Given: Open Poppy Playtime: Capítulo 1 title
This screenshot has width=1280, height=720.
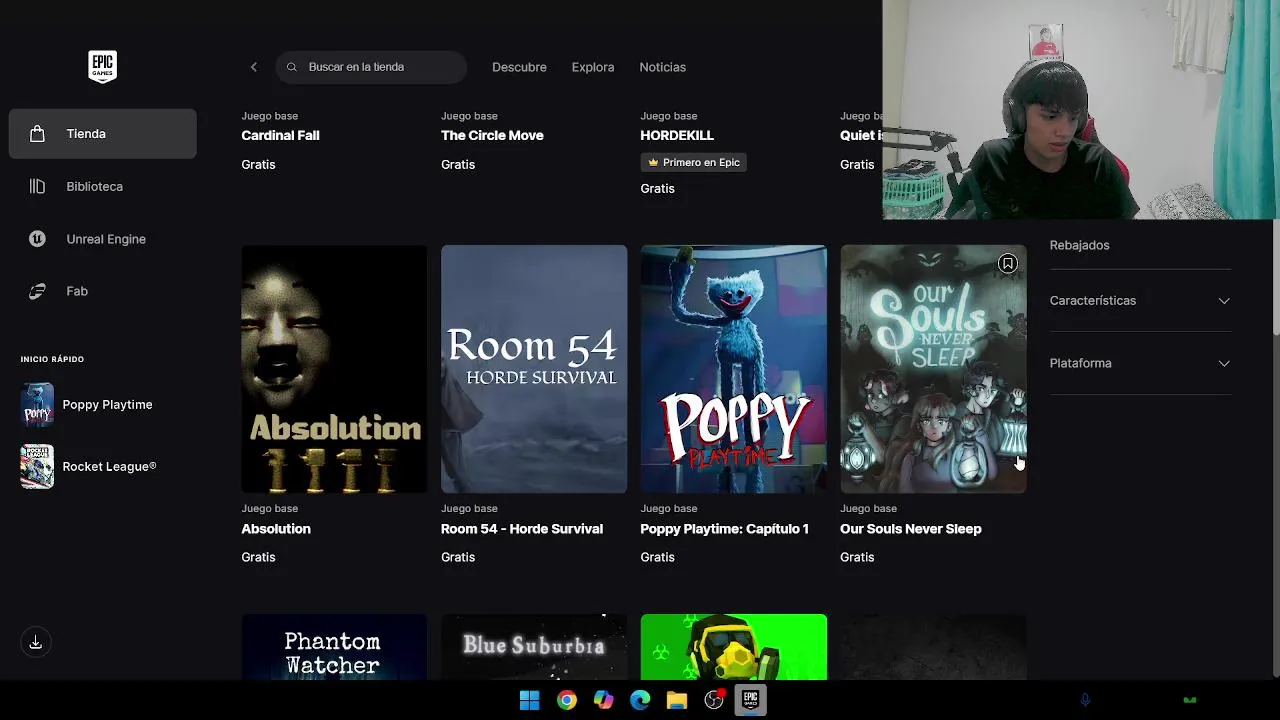Looking at the screenshot, I should click(725, 529).
